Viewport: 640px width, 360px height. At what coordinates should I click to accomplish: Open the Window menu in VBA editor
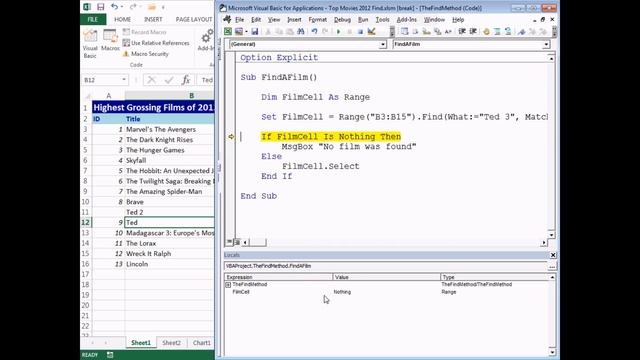434,20
